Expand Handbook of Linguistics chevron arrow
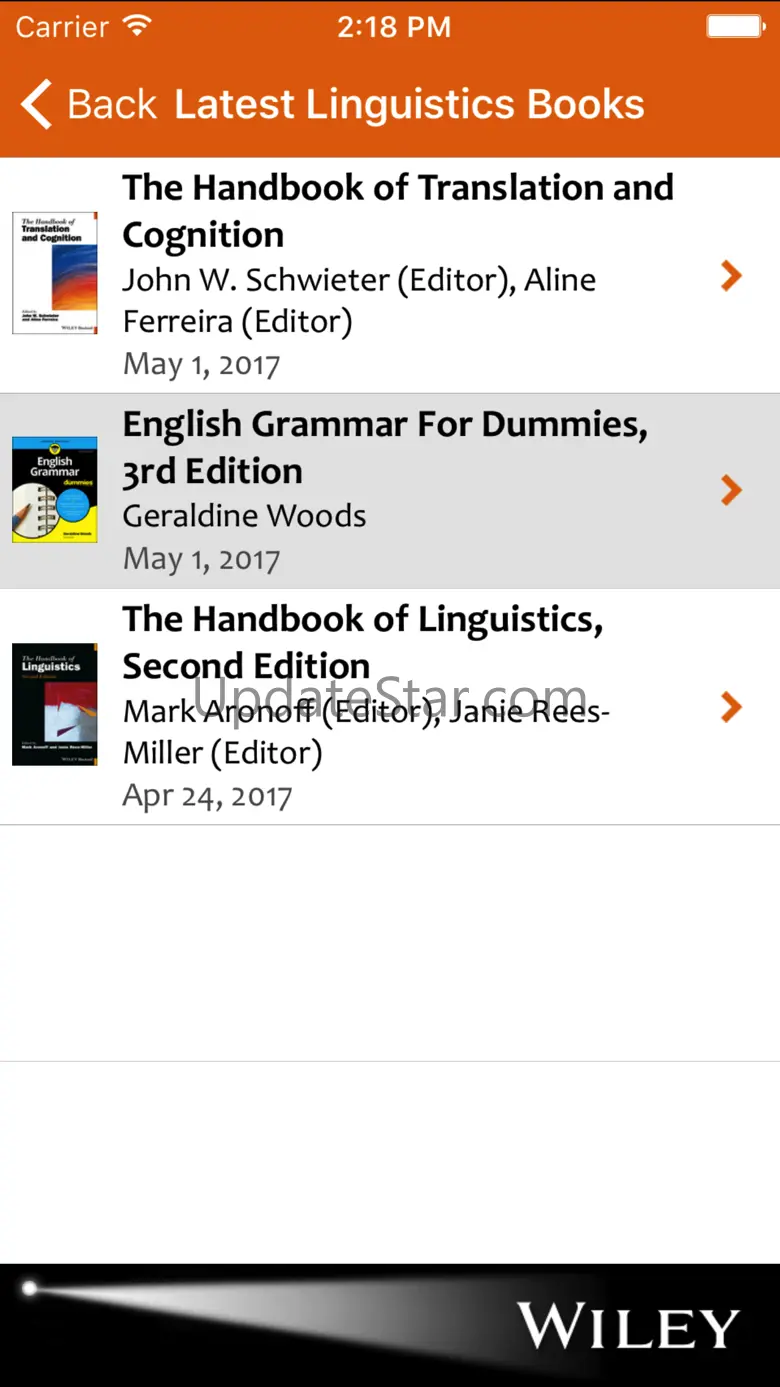This screenshot has height=1387, width=780. (x=732, y=707)
